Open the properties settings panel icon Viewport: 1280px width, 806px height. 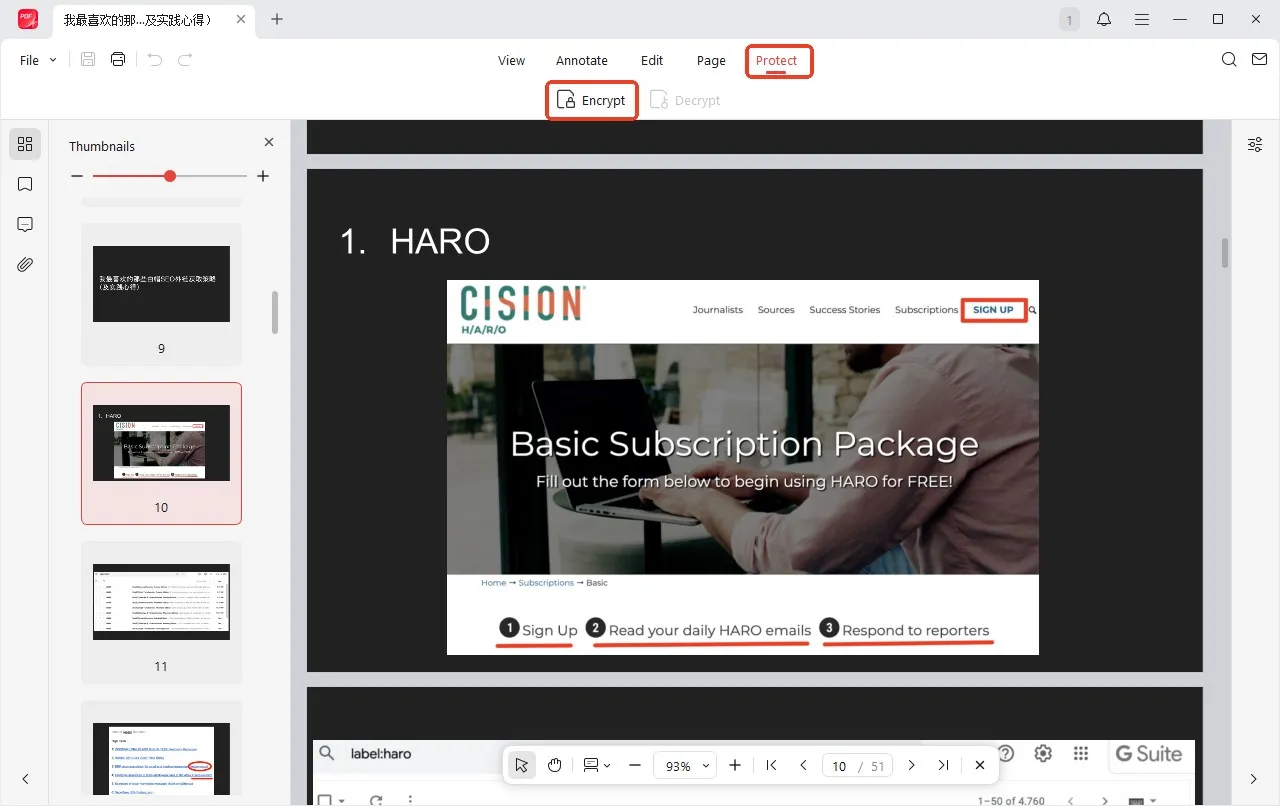[x=1255, y=145]
